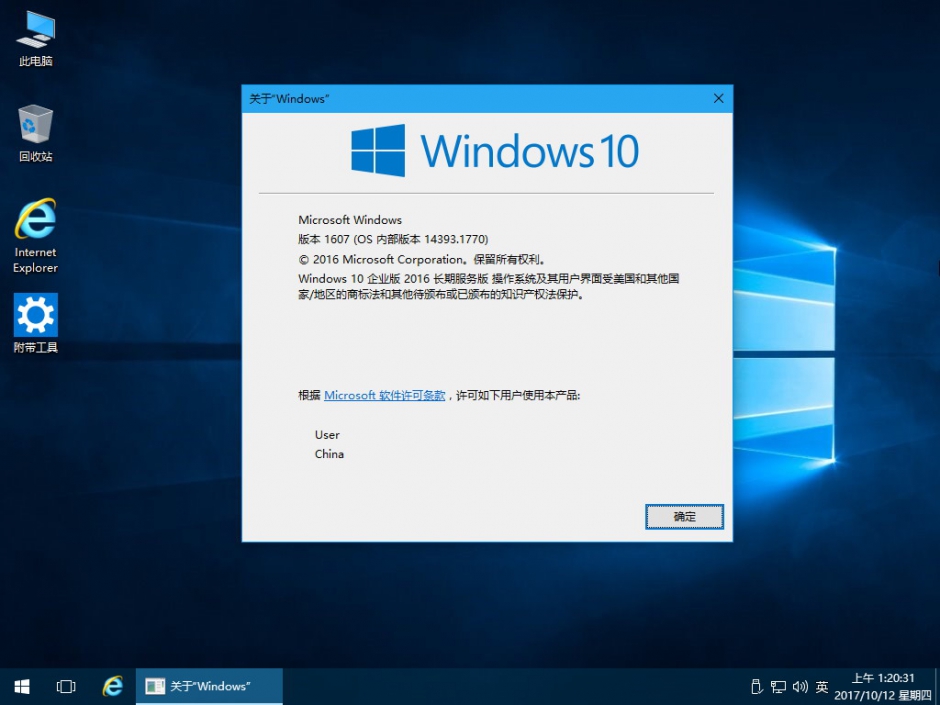Click the Microsoft Windows heading text

350,220
